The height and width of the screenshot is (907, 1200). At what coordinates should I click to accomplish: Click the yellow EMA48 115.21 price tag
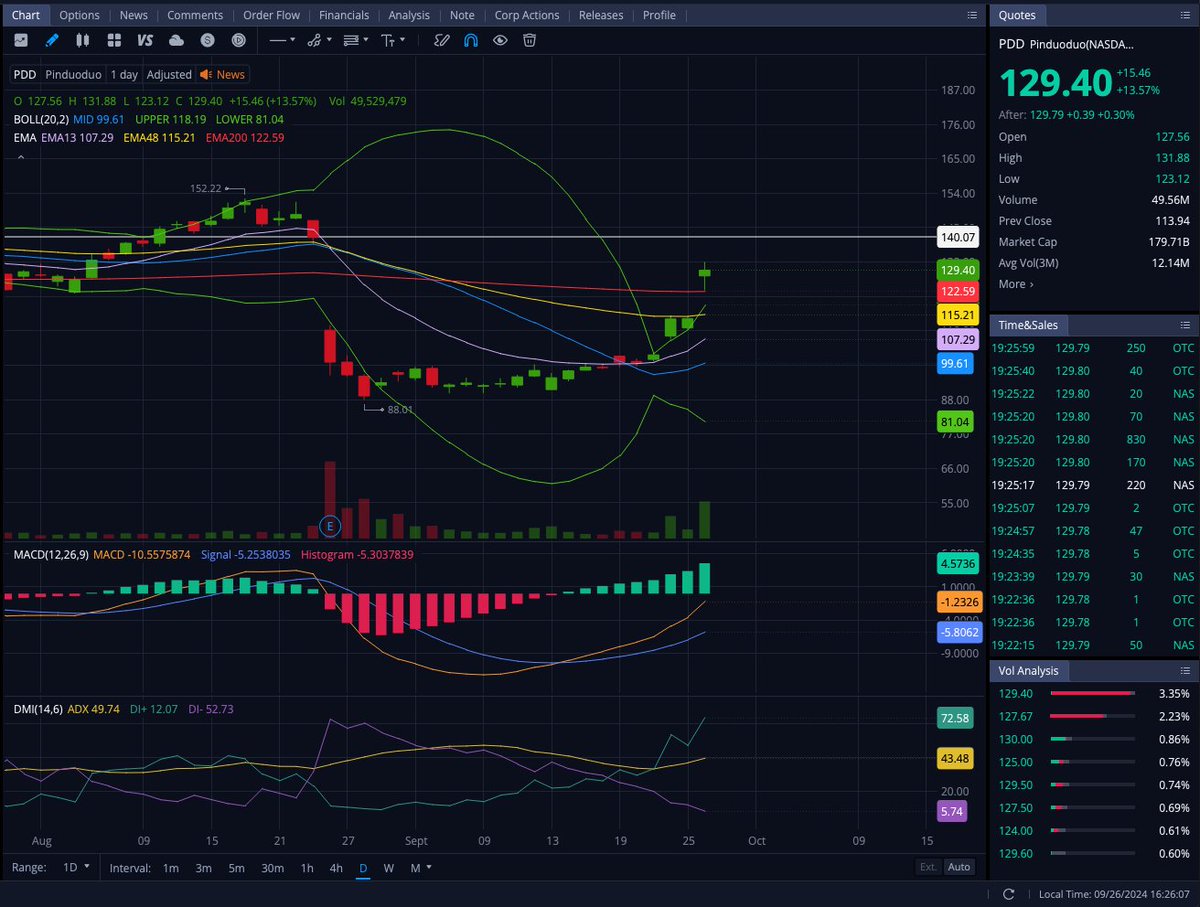point(957,315)
